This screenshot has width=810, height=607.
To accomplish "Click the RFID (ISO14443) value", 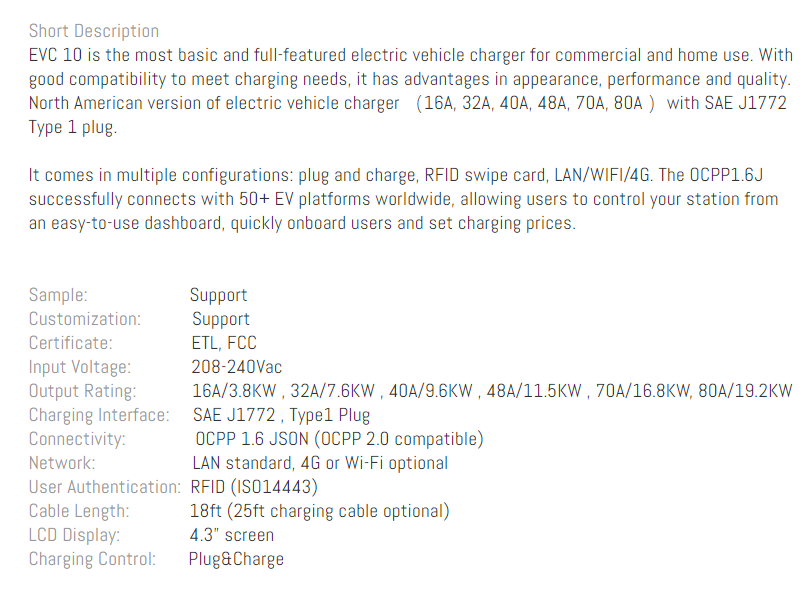I will coord(254,487).
